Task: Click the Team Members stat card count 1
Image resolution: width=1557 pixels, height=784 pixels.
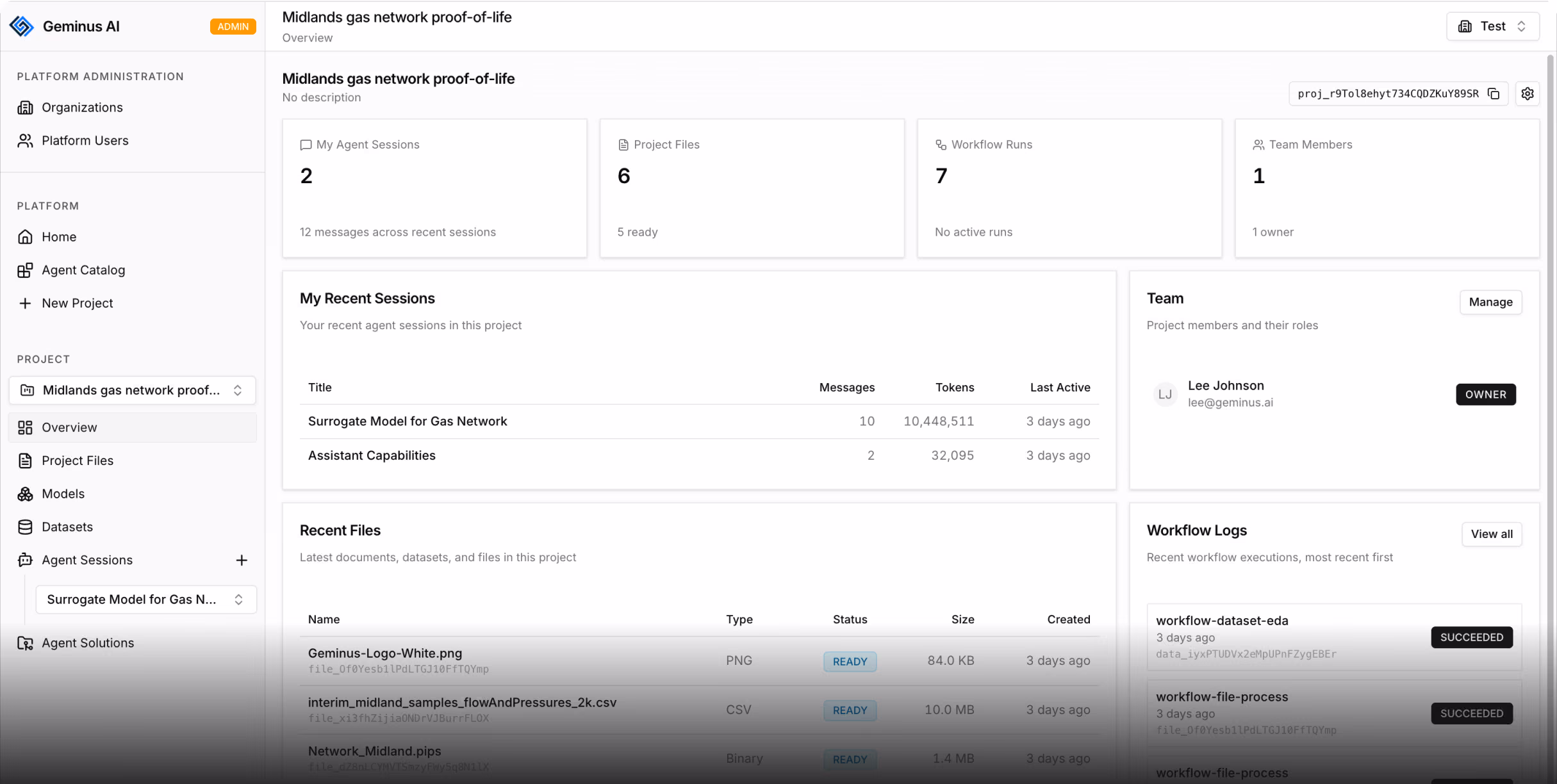Action: [1258, 176]
